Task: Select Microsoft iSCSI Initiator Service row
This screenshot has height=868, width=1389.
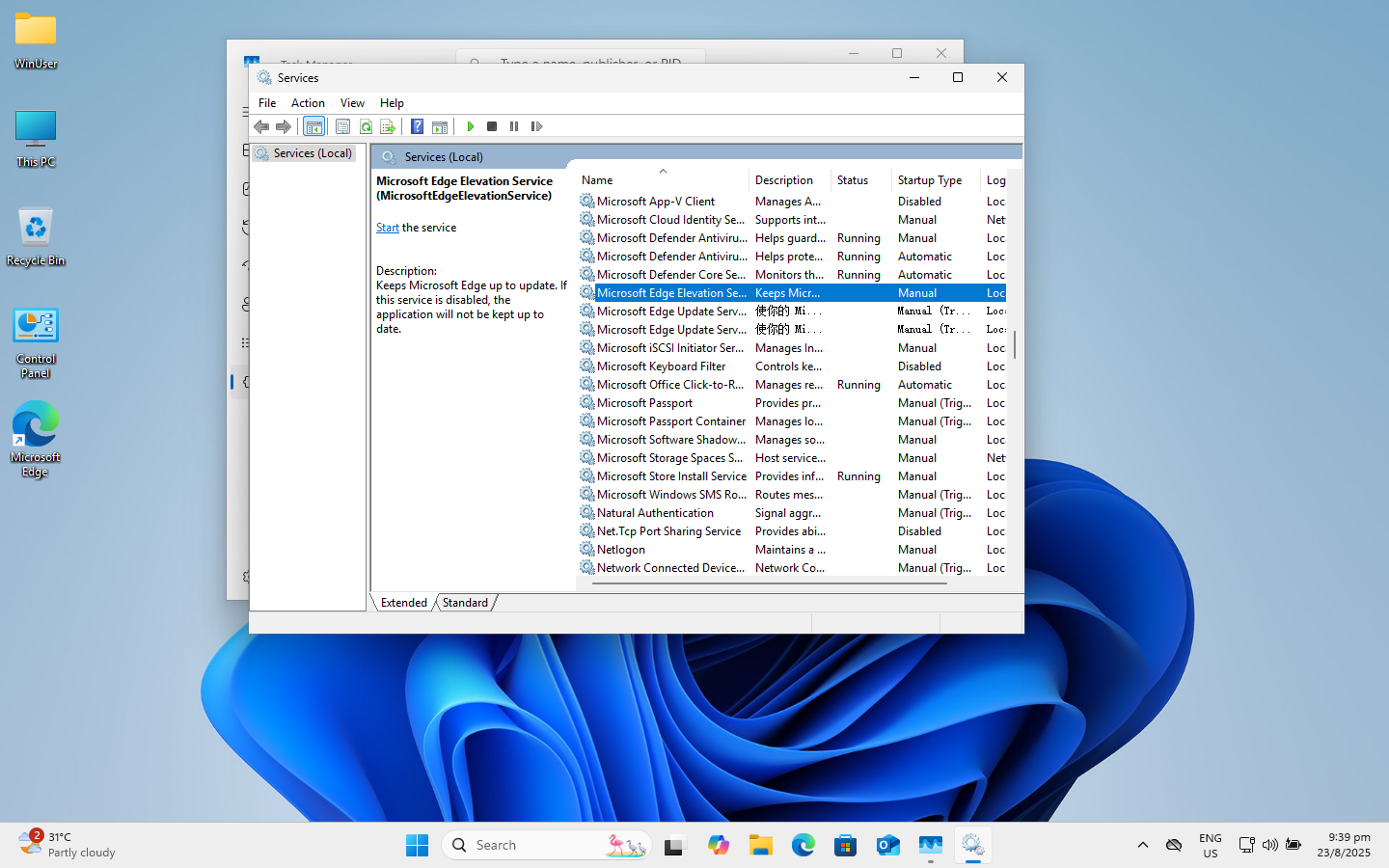Action: click(x=792, y=348)
